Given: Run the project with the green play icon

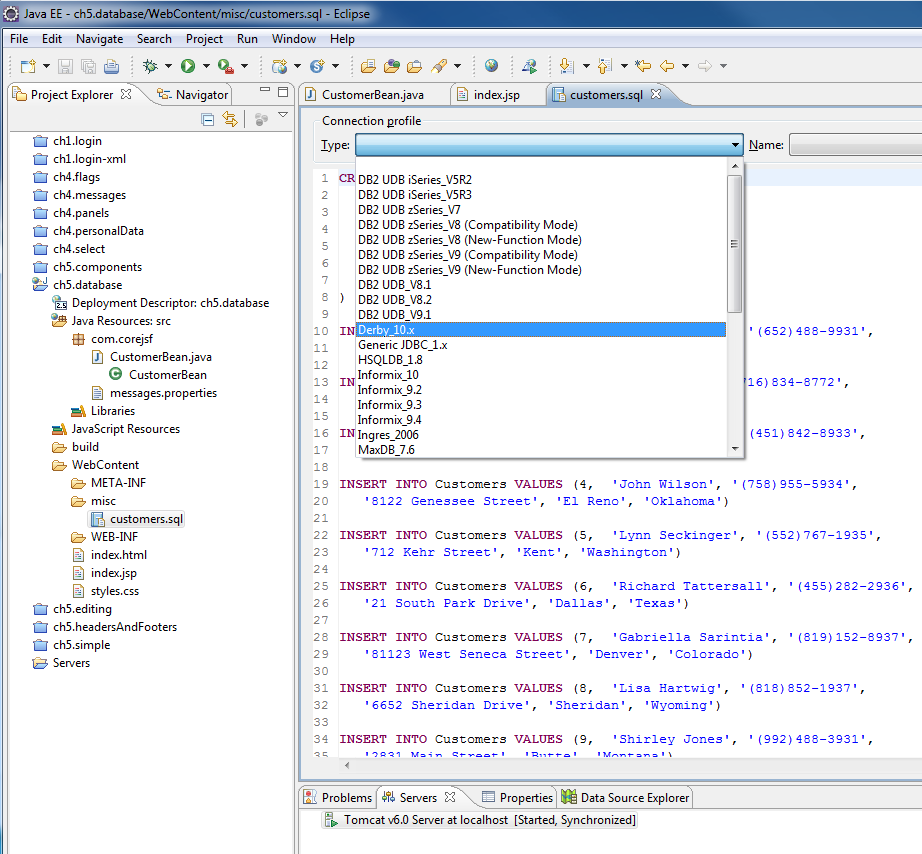Looking at the screenshot, I should pyautogui.click(x=188, y=66).
